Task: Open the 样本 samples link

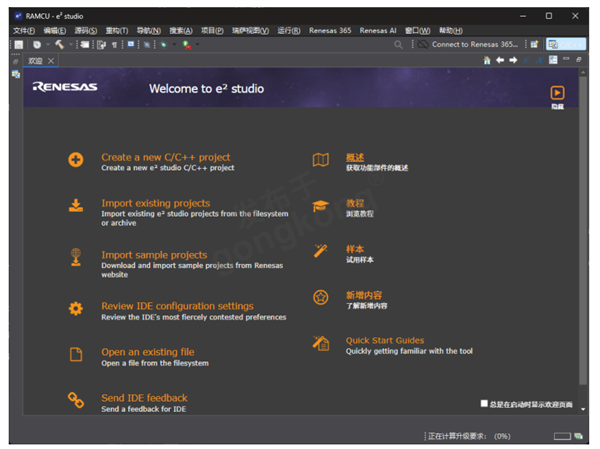Action: (355, 249)
